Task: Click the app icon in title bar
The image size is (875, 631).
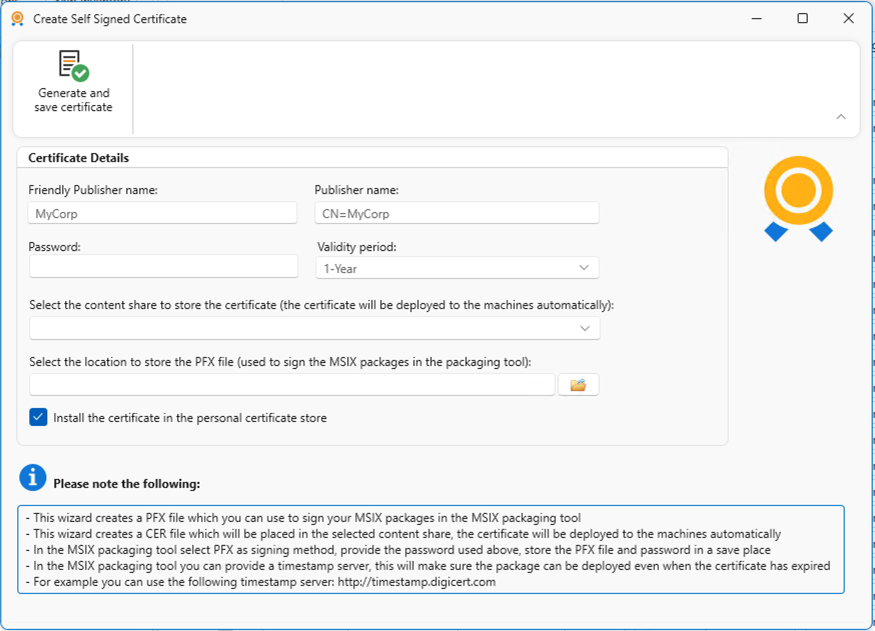Action: pyautogui.click(x=17, y=19)
